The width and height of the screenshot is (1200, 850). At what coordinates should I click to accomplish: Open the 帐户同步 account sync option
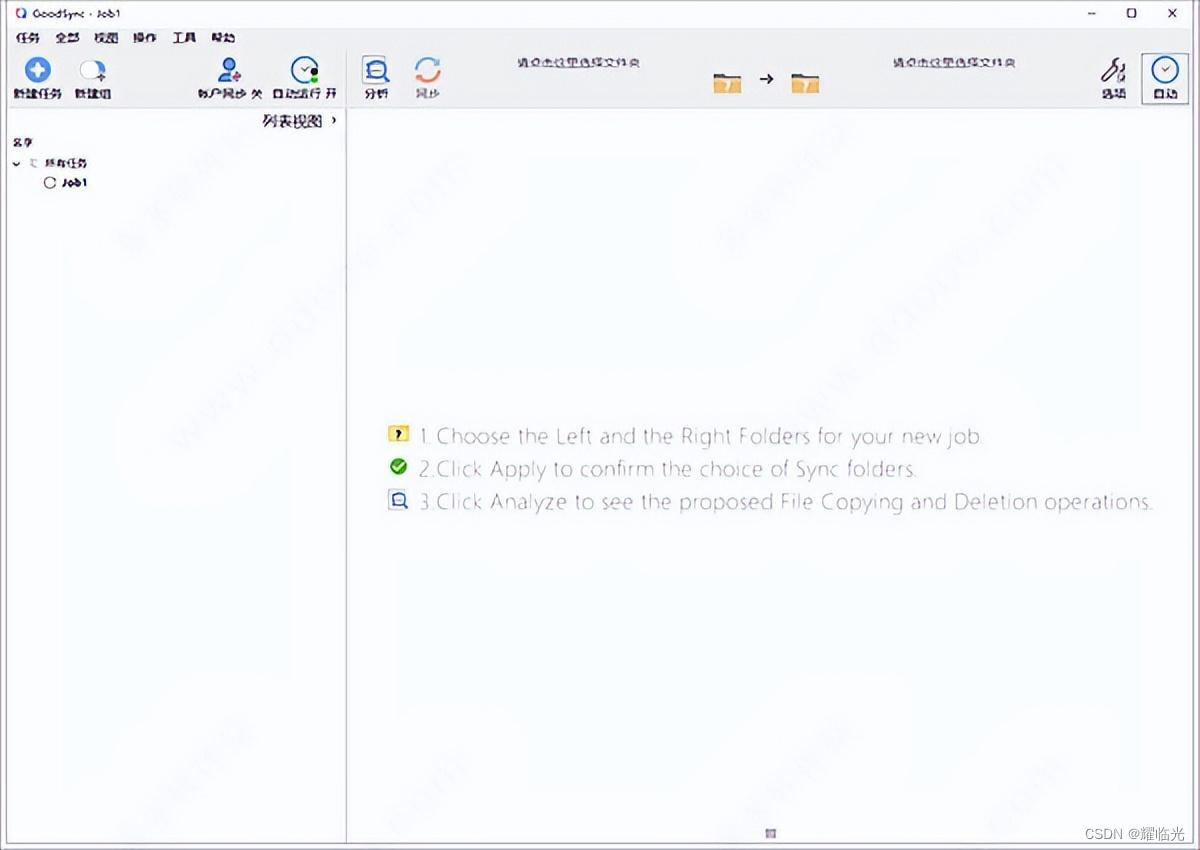point(230,78)
